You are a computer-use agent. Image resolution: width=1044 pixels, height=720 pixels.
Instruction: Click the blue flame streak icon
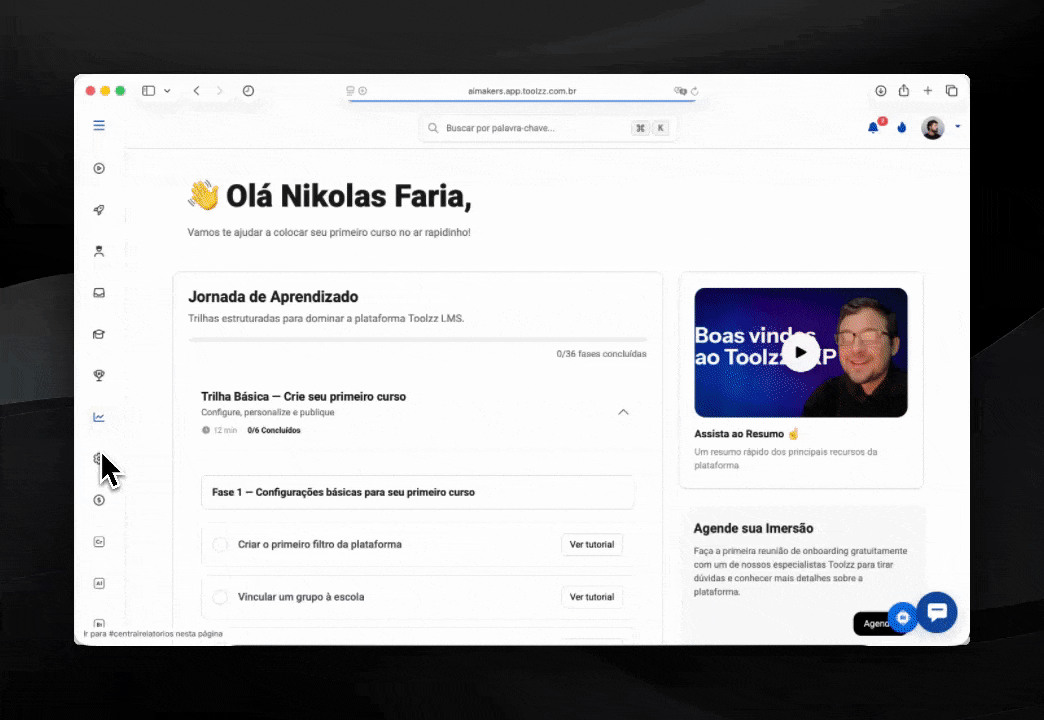click(902, 127)
